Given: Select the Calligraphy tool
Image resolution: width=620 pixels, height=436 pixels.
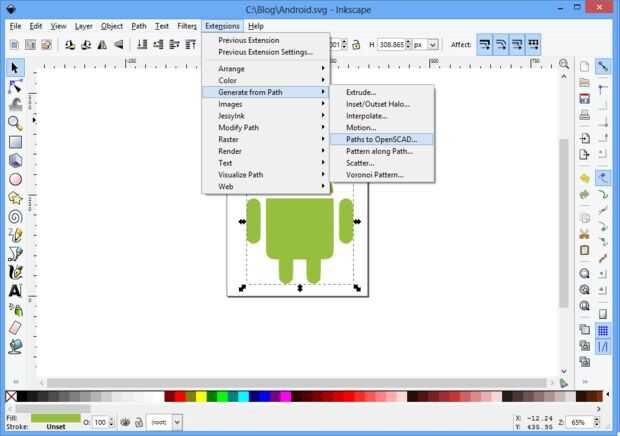Looking at the screenshot, I should (15, 272).
